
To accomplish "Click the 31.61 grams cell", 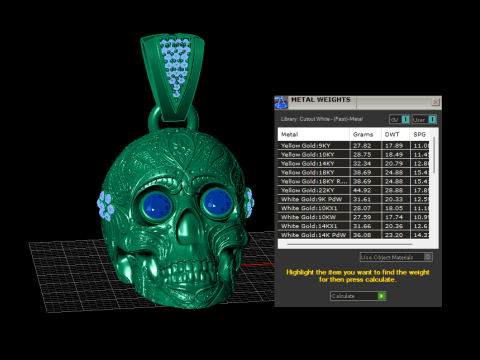I will pos(365,199).
